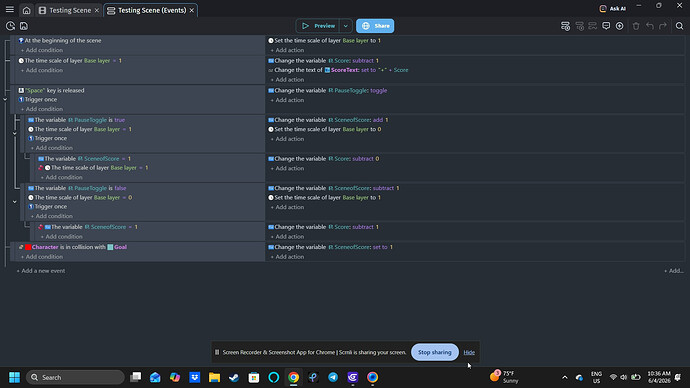The image size is (690, 388).
Task: Redo the last change
Action: (x=663, y=26)
